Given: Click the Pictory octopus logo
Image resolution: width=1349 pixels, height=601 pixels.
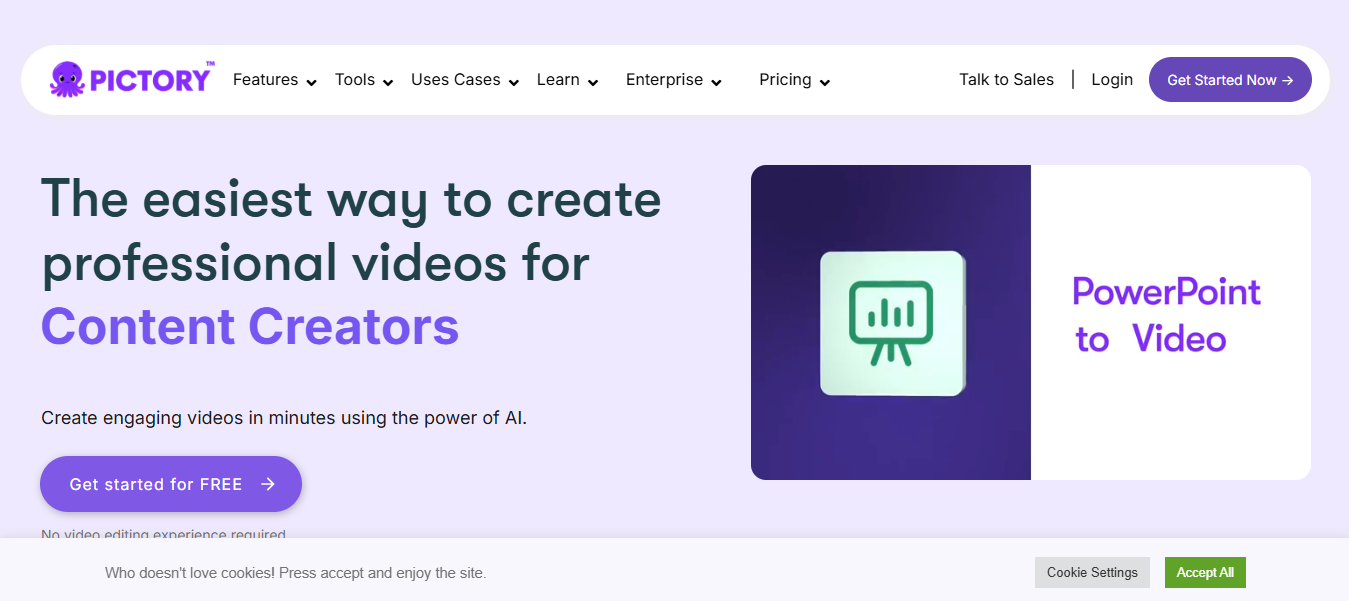Looking at the screenshot, I should pyautogui.click(x=67, y=79).
